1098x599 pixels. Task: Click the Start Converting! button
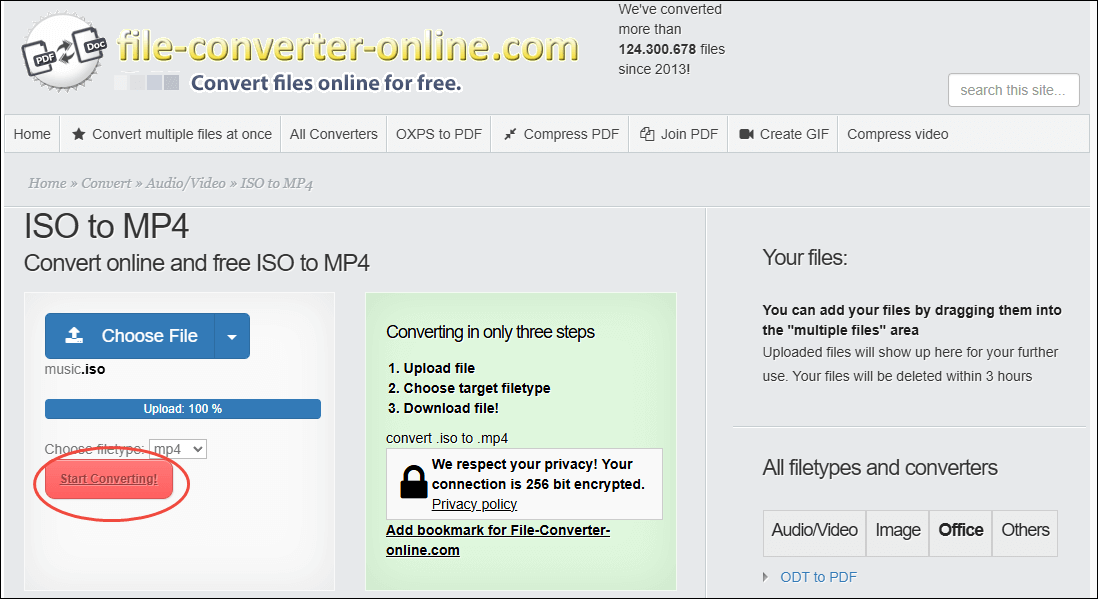coord(109,479)
